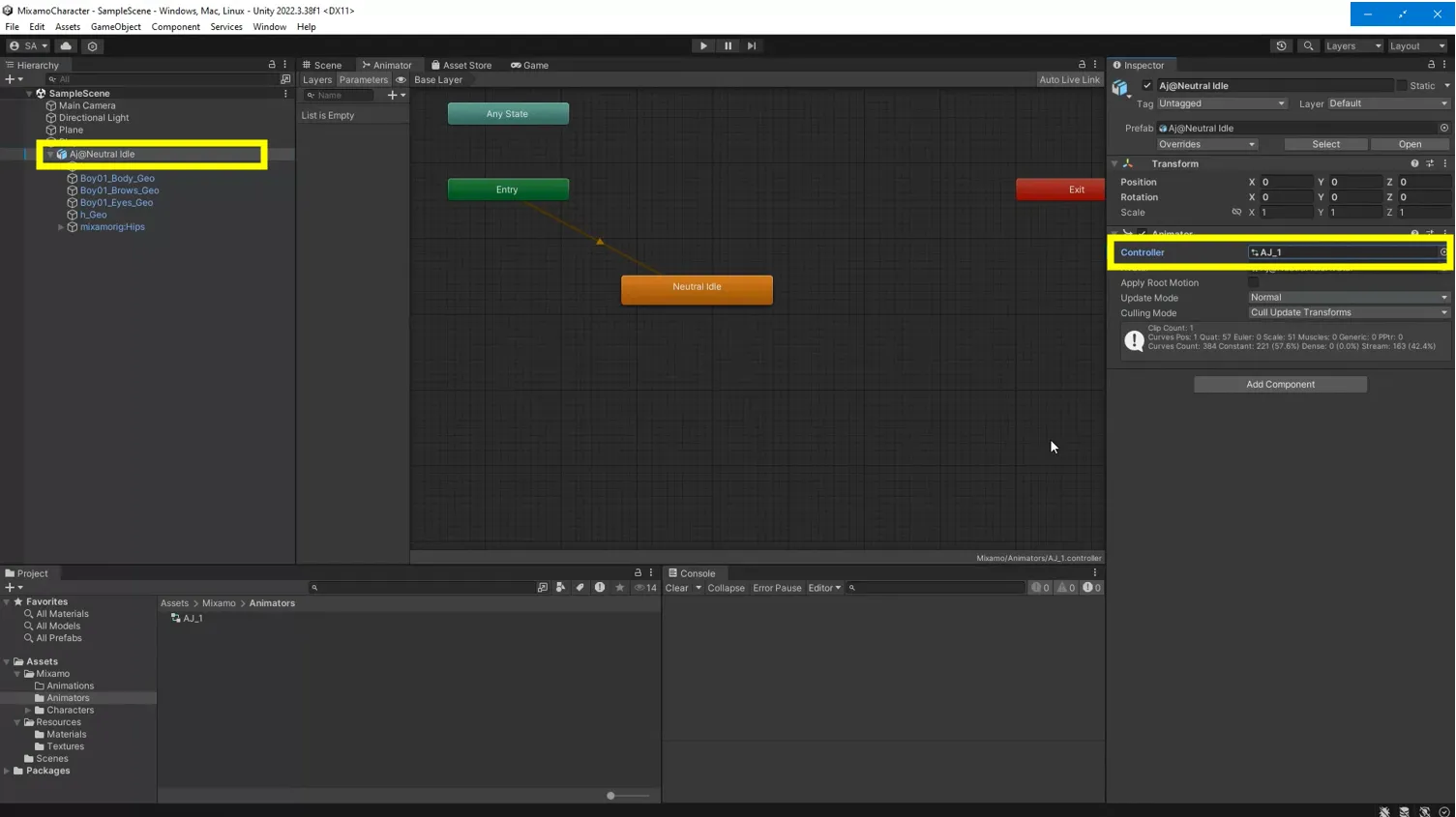Open Undo History via the clock icon
Image resolution: width=1456 pixels, height=817 pixels.
coord(1279,45)
